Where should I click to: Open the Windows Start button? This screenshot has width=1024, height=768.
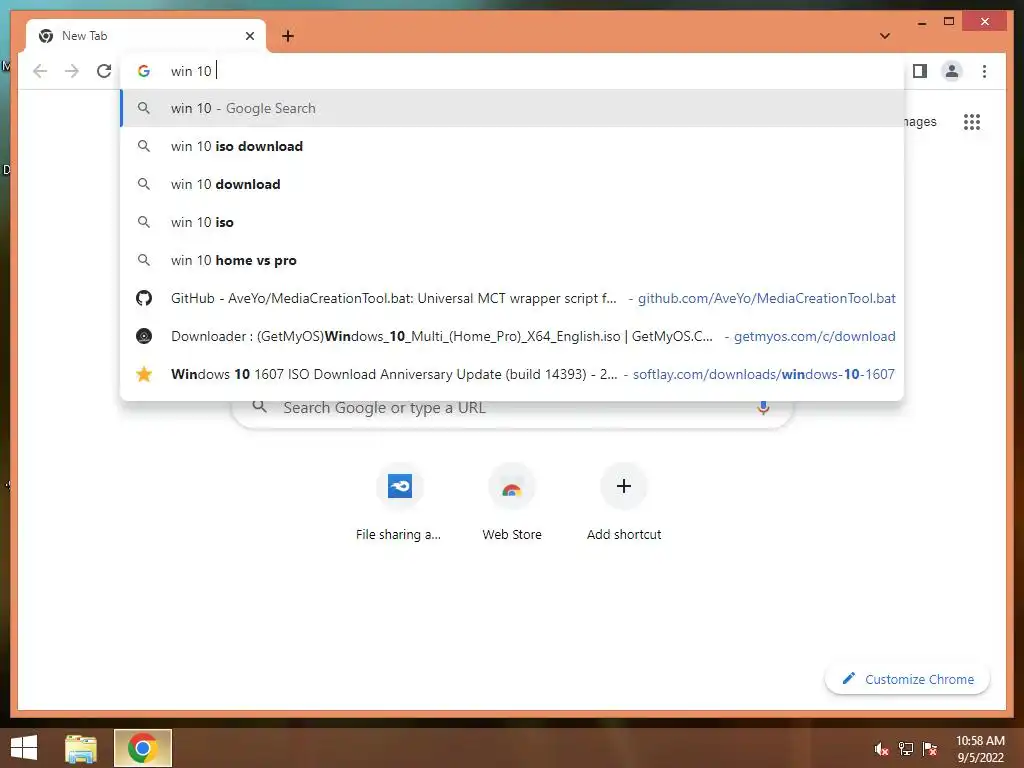pyautogui.click(x=24, y=748)
